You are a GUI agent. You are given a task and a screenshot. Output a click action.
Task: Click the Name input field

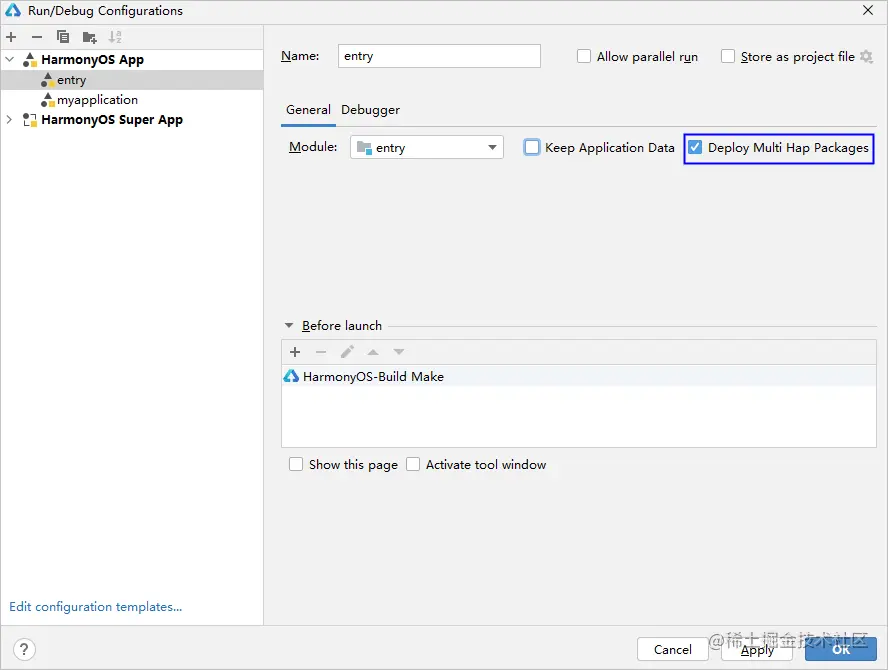coord(439,56)
